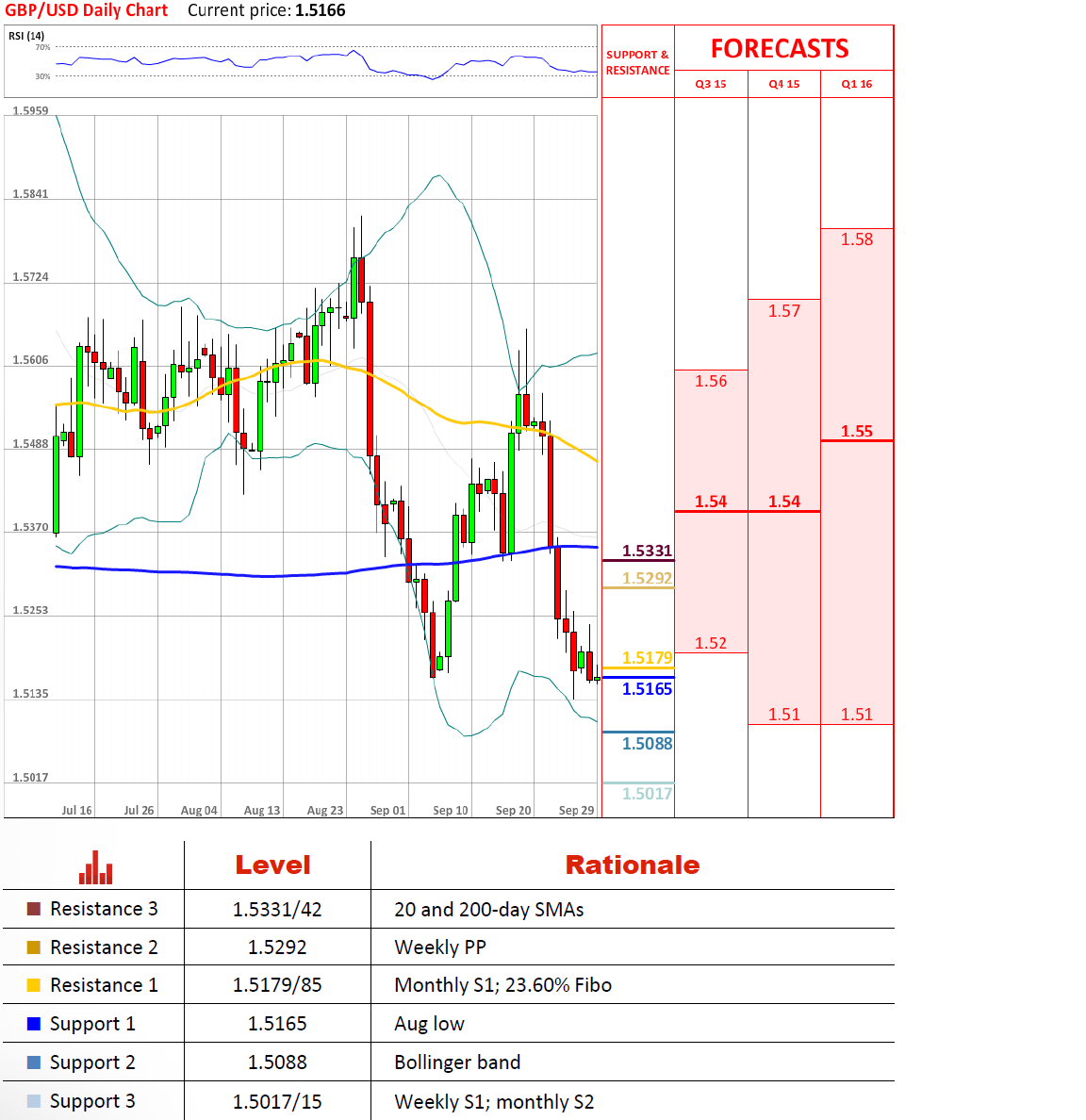
Task: Click the Resistance 2 row label
Action: click(x=104, y=947)
